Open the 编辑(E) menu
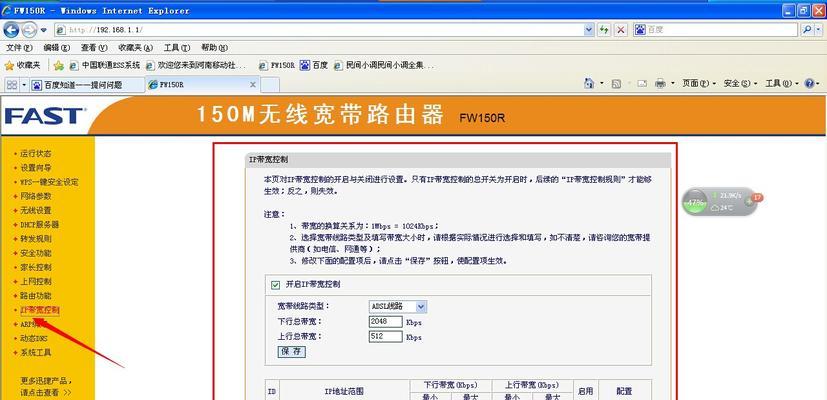827x400 pixels. [x=56, y=47]
